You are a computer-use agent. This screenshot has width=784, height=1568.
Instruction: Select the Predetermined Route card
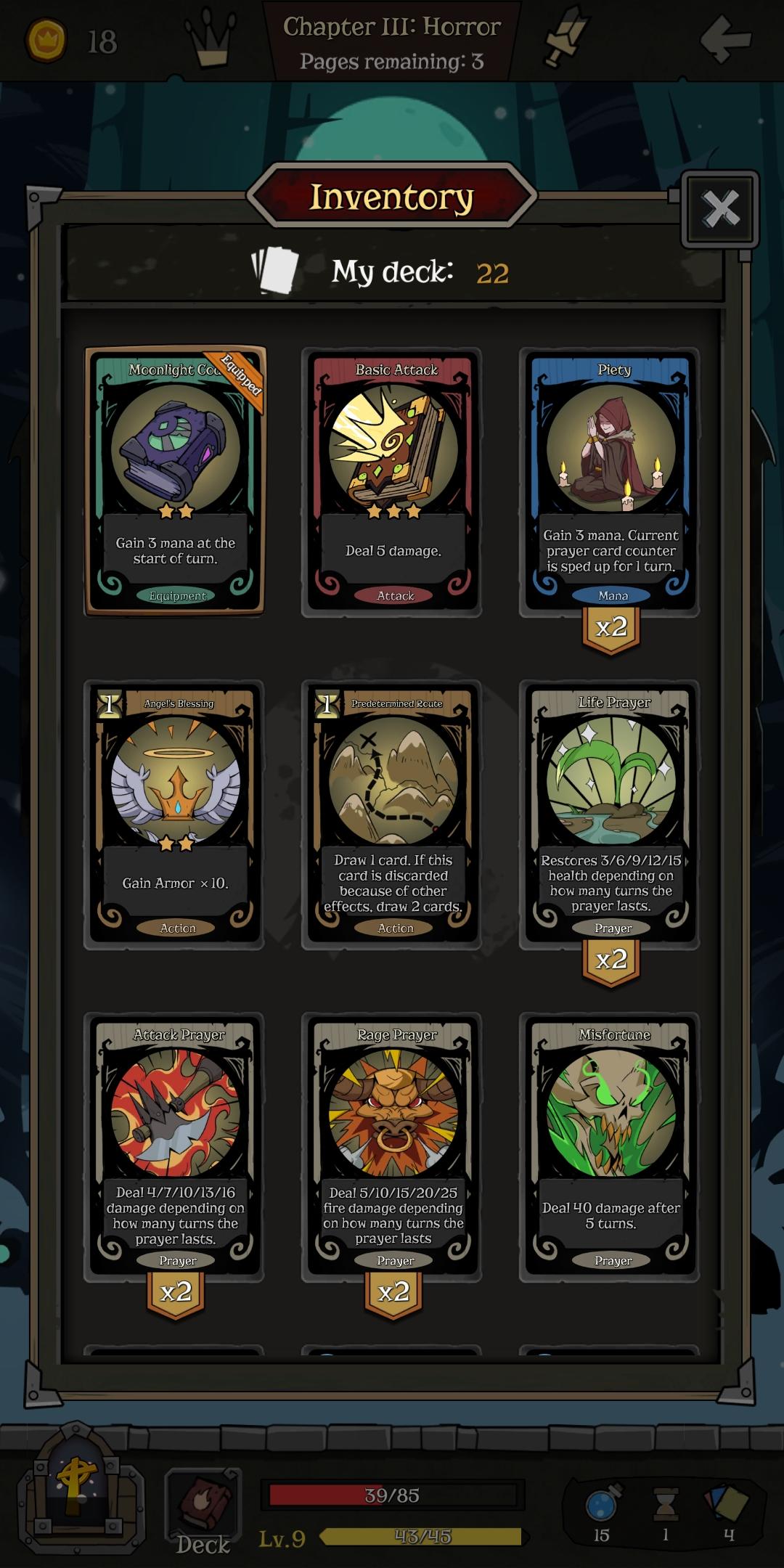(x=393, y=814)
